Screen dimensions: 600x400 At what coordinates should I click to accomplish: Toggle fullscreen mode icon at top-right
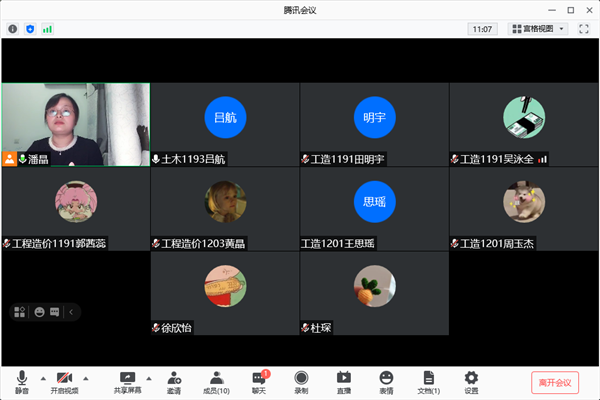pos(584,29)
